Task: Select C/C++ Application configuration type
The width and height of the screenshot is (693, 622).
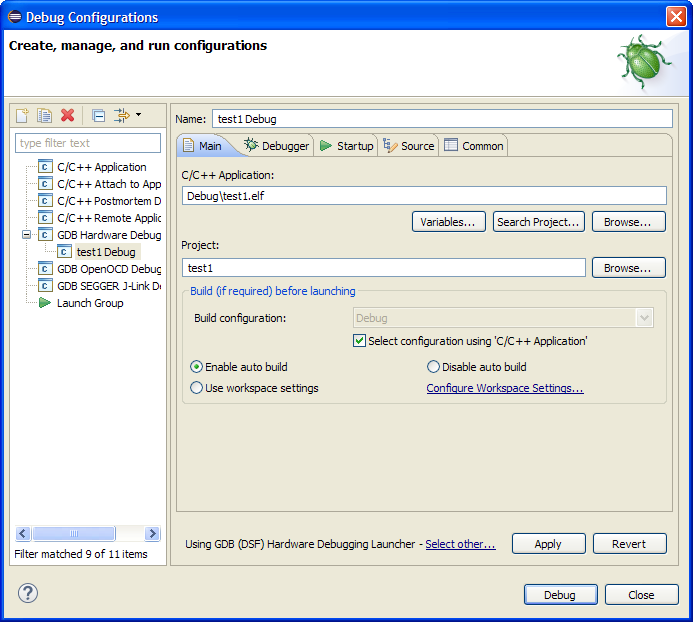Action: pyautogui.click(x=102, y=167)
